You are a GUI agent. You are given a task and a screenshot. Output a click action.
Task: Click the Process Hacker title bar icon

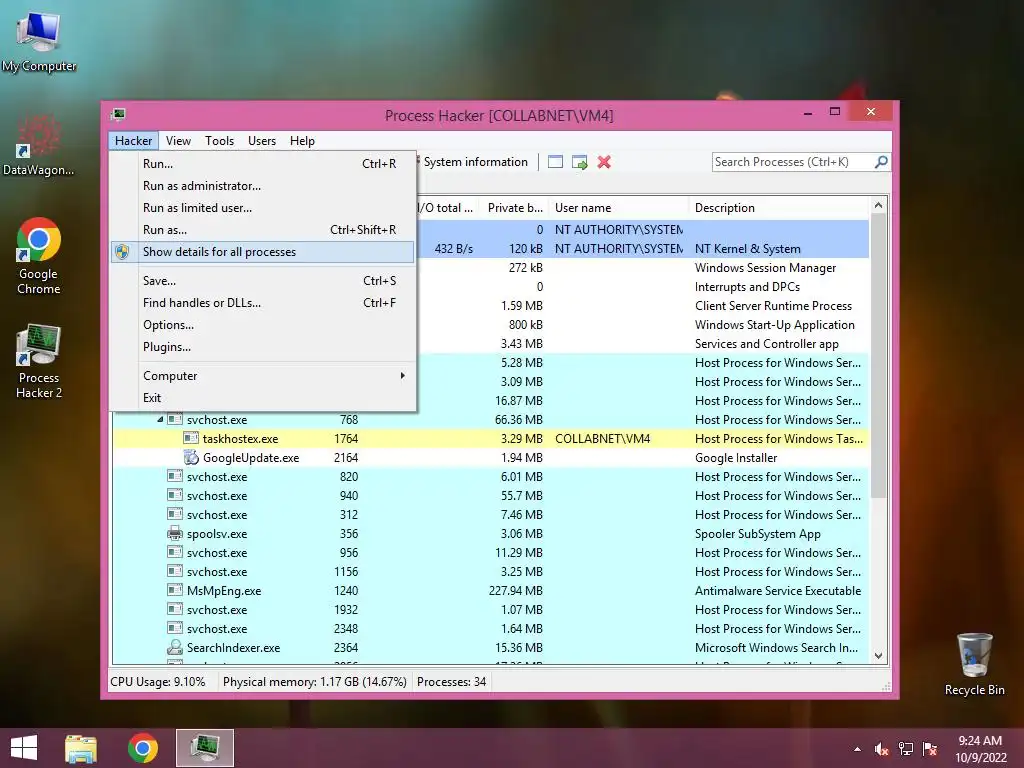coord(119,115)
